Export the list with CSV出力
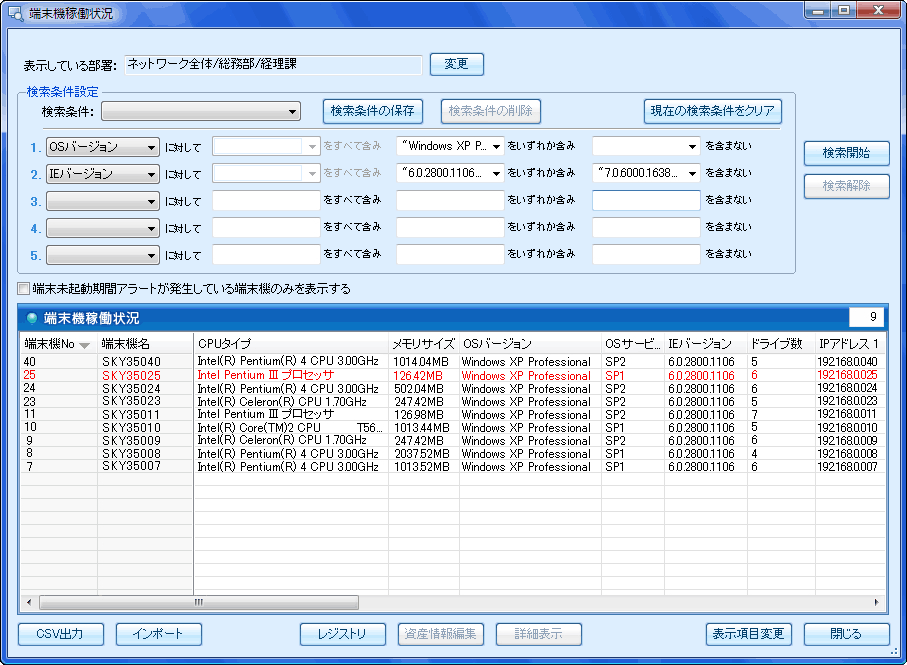 pyautogui.click(x=61, y=634)
